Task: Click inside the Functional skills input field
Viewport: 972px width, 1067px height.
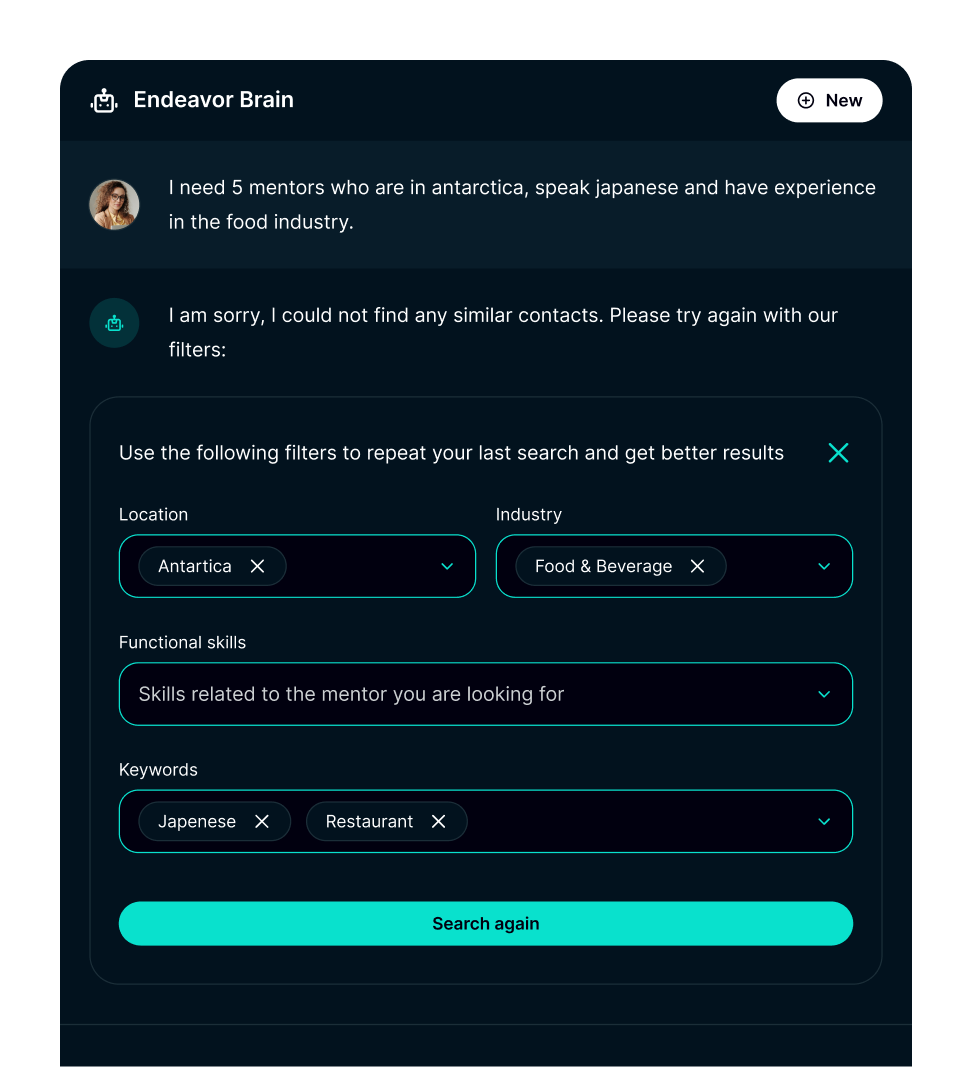Action: click(x=400, y=694)
